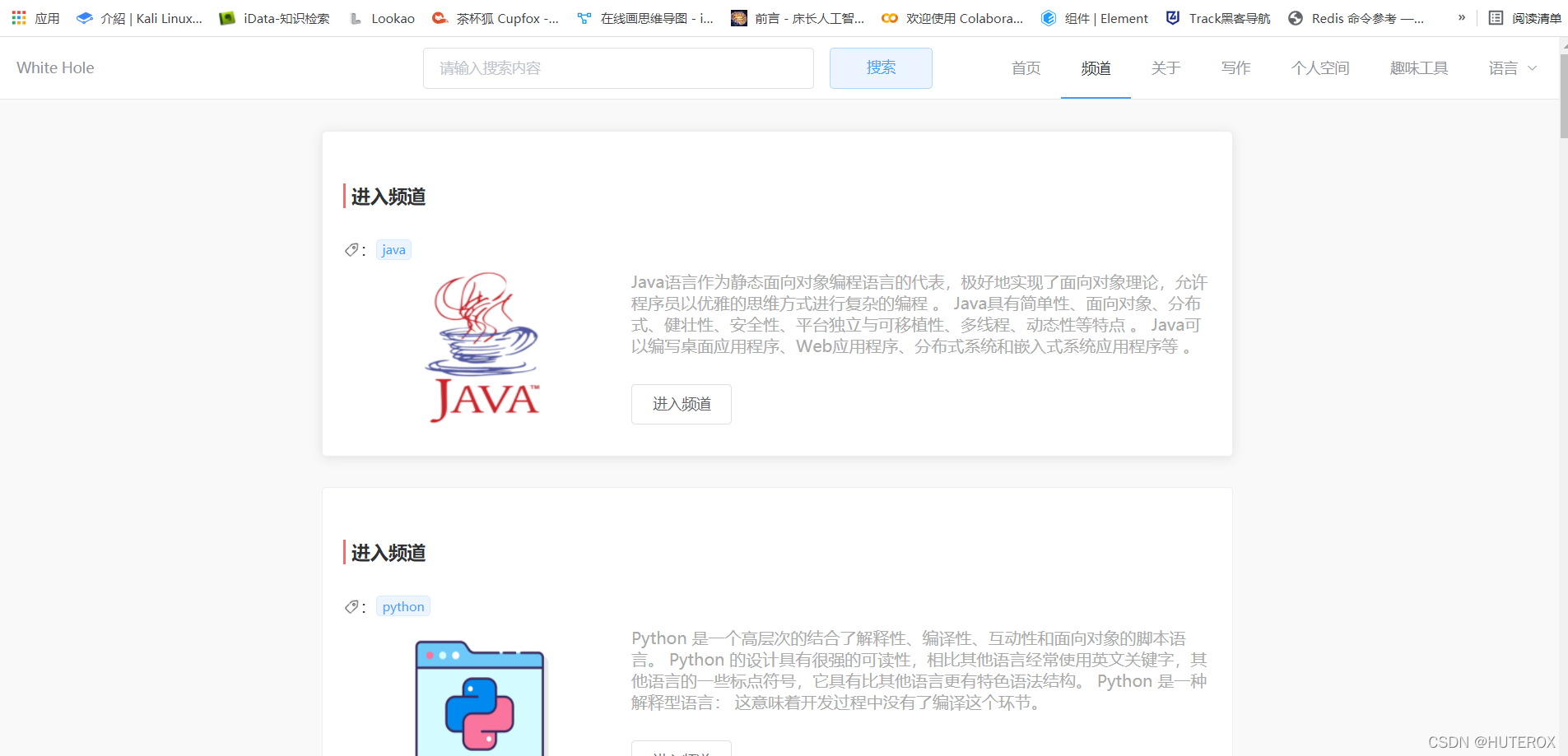Click the tag icon beside python
The width and height of the screenshot is (1568, 756).
[351, 606]
